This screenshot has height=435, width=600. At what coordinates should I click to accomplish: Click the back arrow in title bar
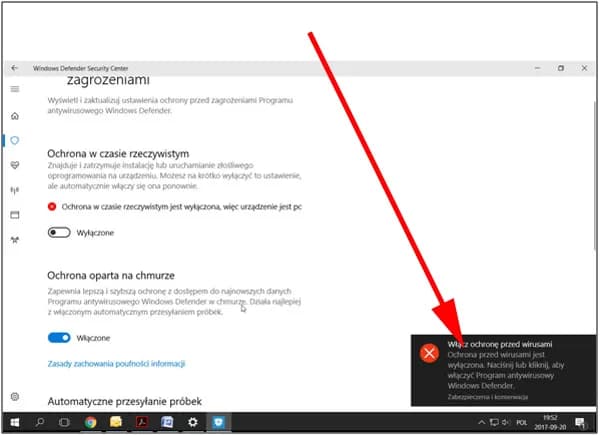14,67
